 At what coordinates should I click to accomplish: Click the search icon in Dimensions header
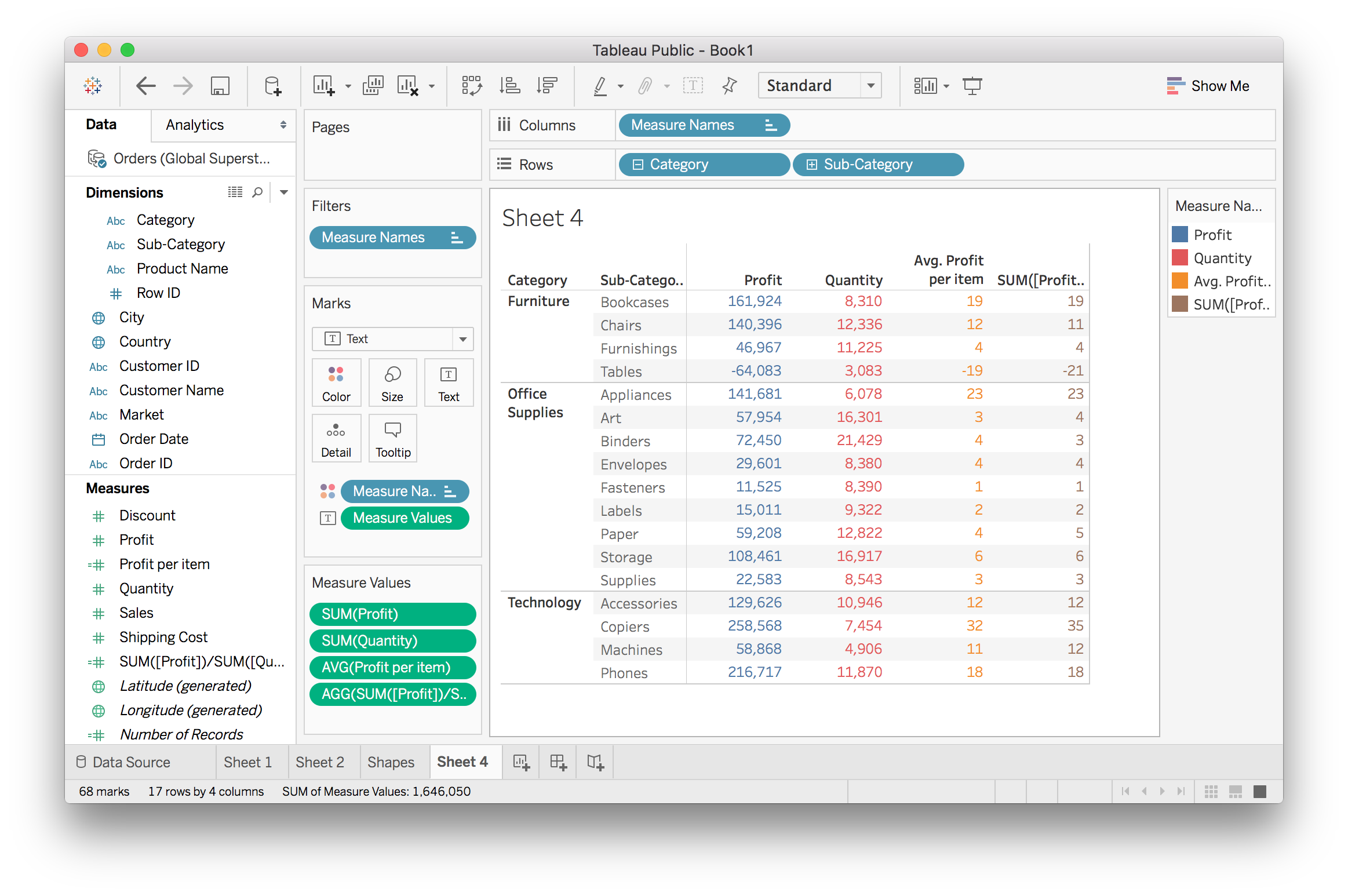click(x=257, y=192)
